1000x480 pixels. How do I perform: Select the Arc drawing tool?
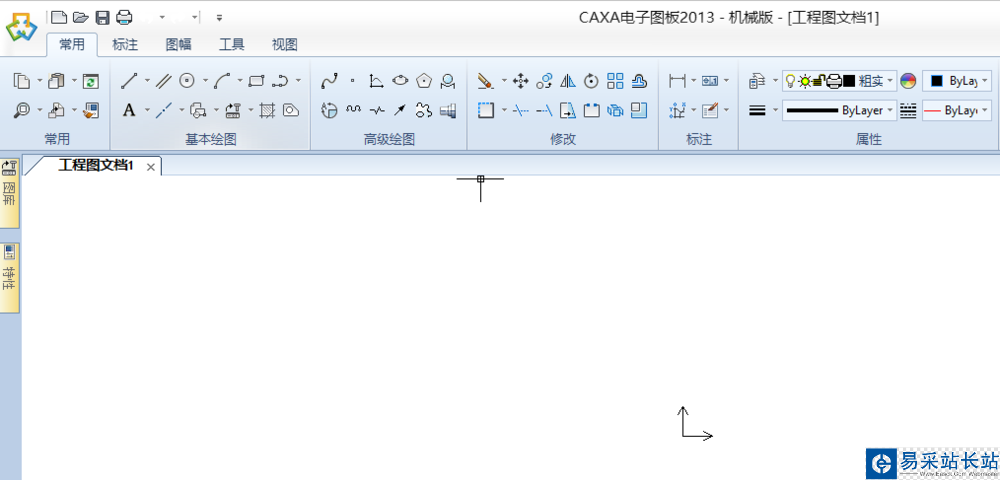coord(222,81)
